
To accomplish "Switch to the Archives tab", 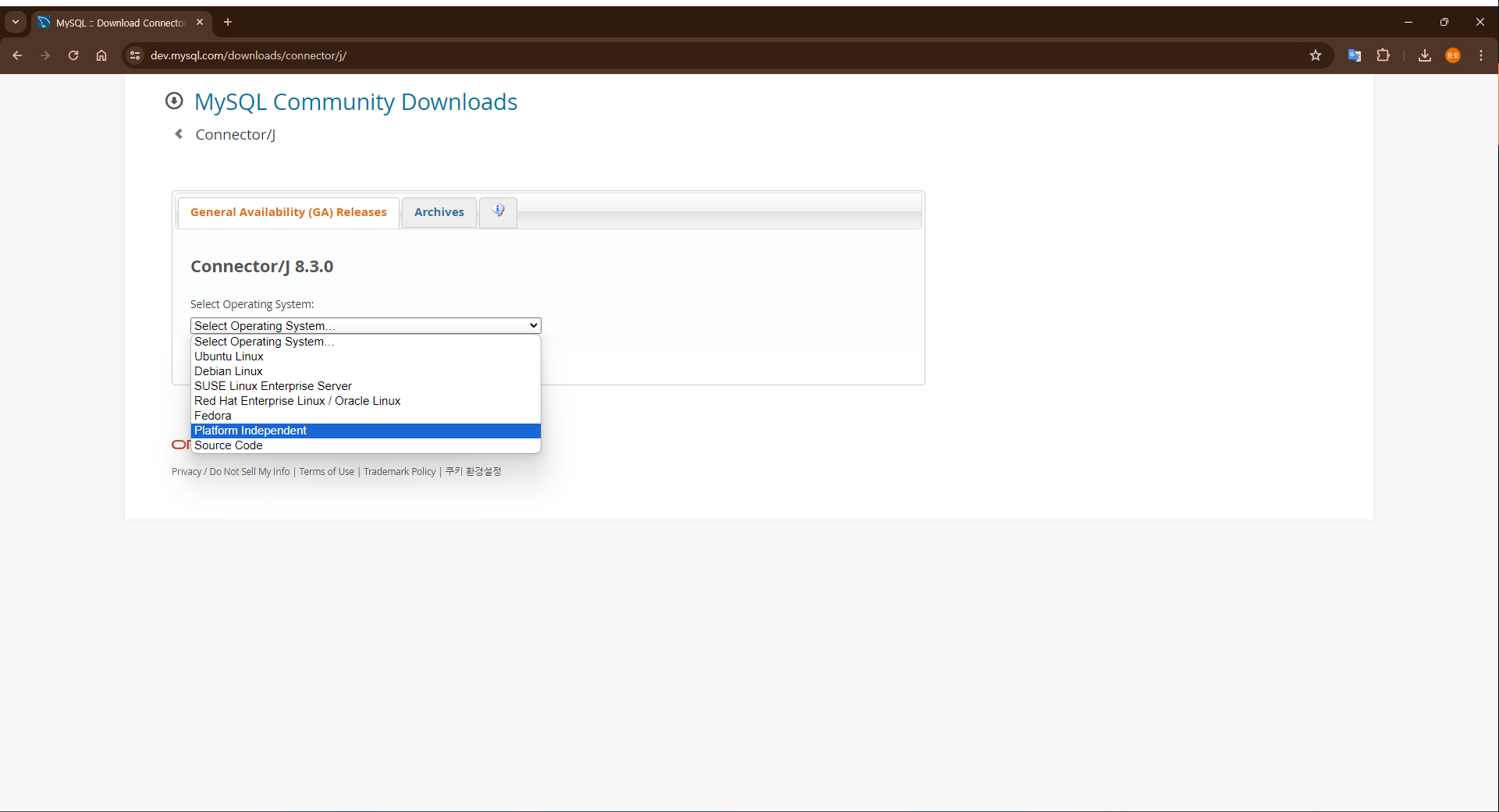I will (439, 212).
